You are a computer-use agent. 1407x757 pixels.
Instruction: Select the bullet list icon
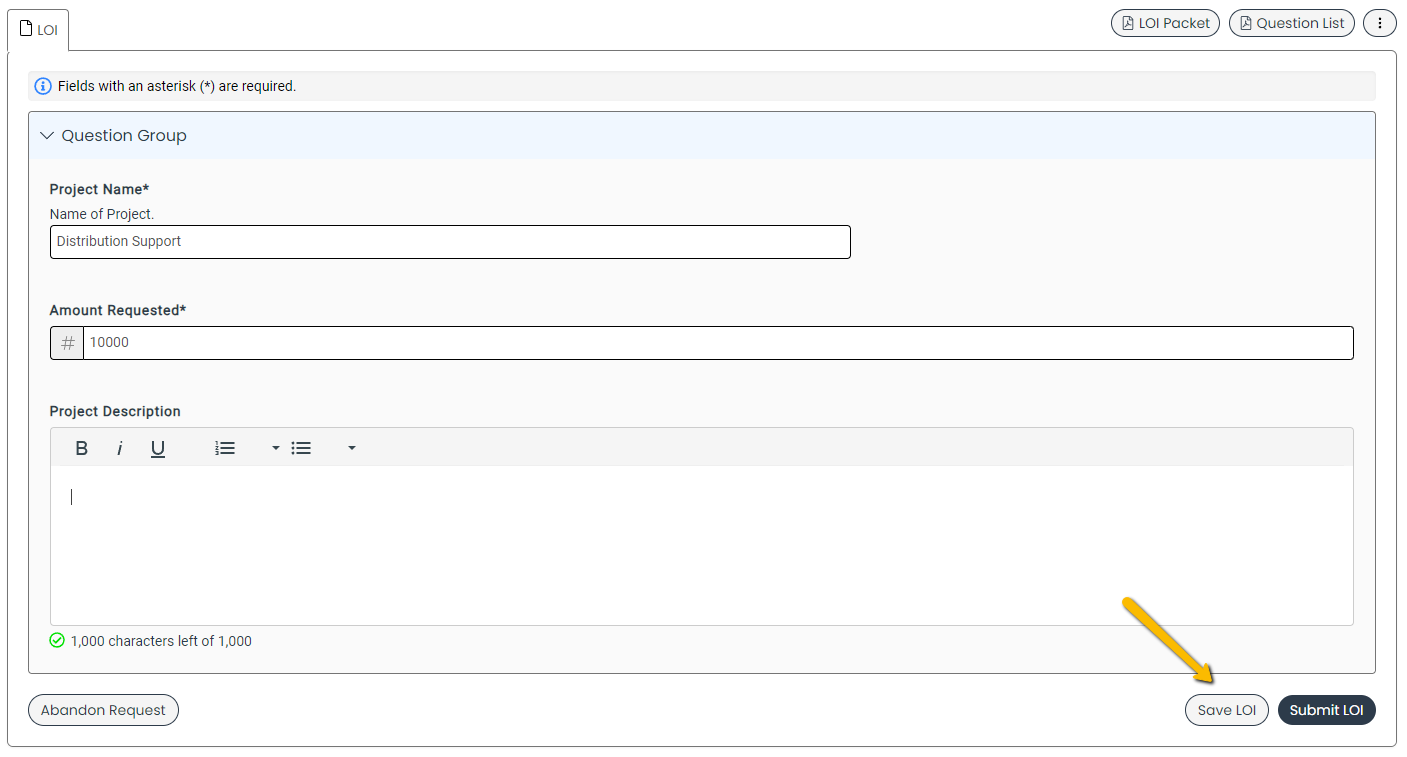click(x=301, y=448)
